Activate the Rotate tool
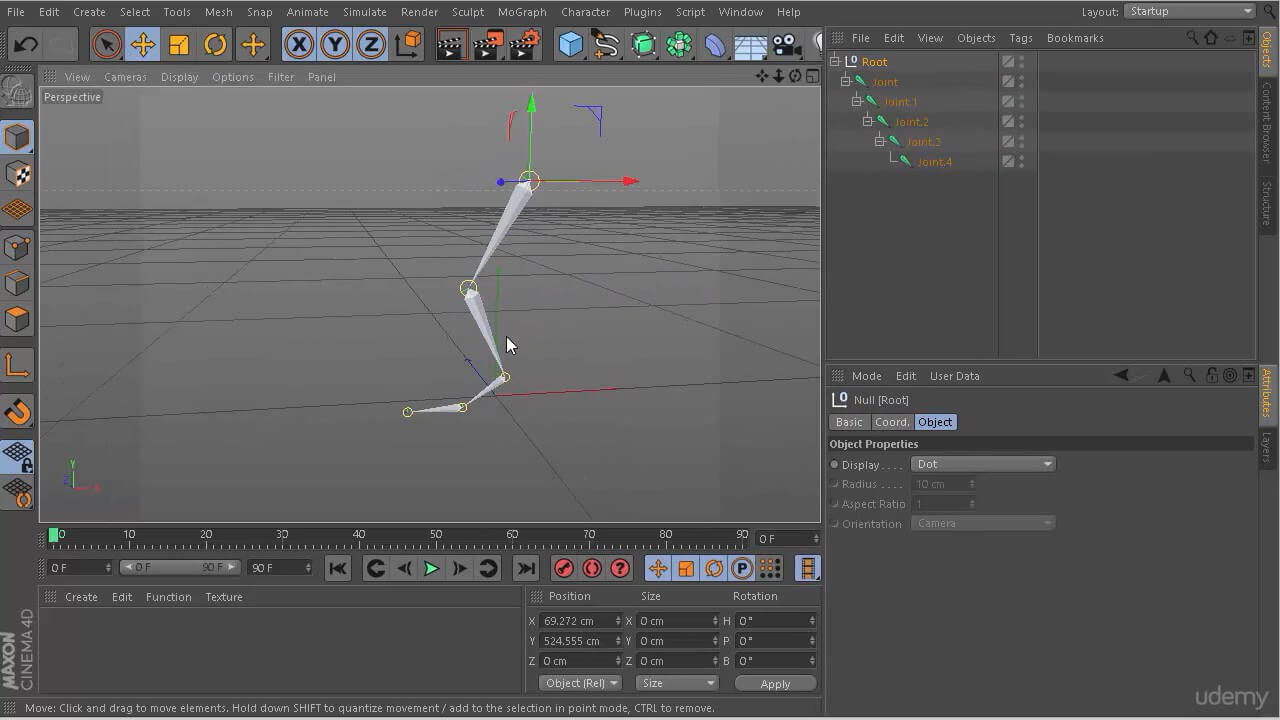Viewport: 1280px width, 720px height. 217,45
